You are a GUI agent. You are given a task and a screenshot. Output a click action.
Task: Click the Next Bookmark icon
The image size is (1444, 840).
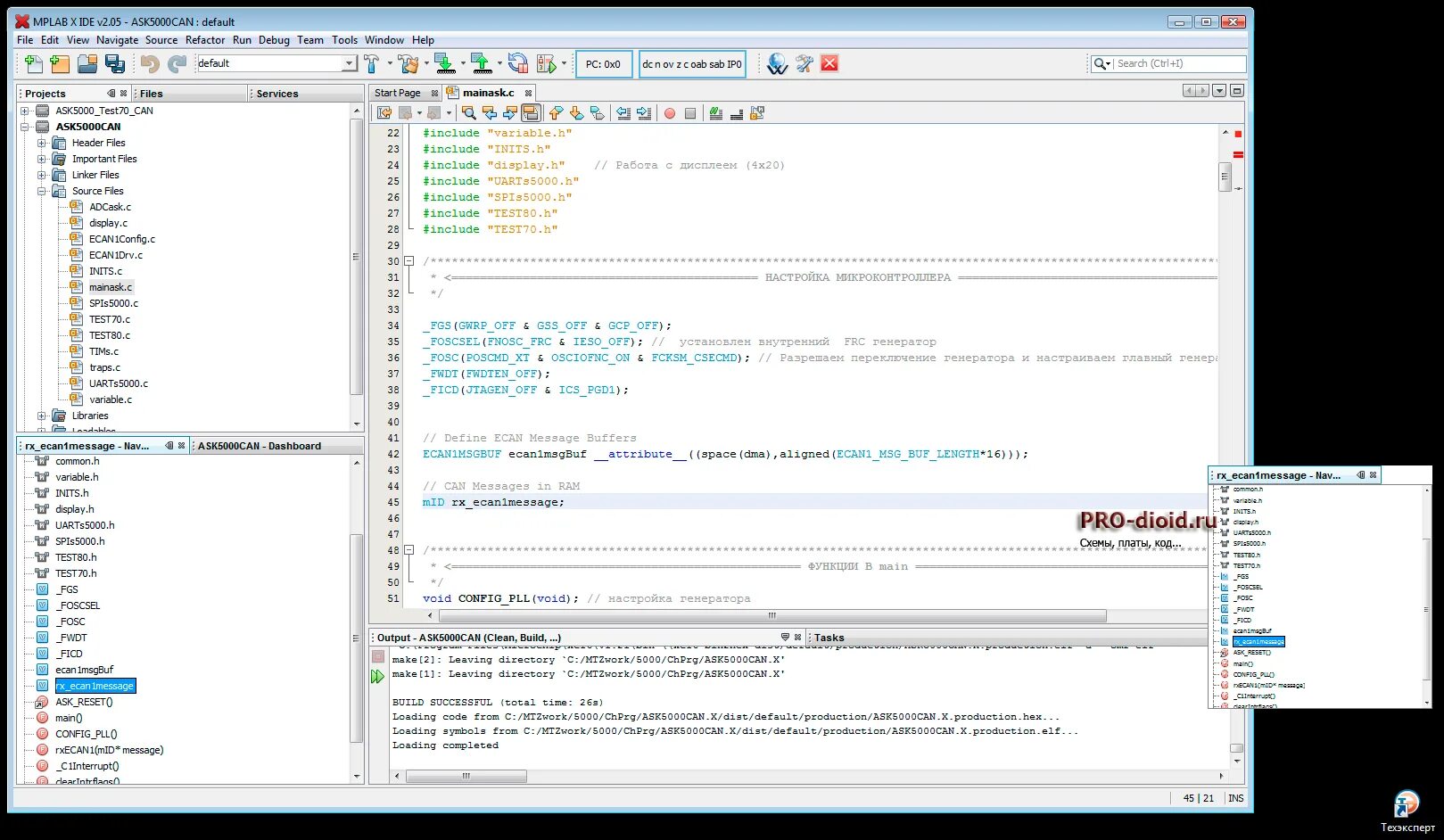(x=576, y=113)
